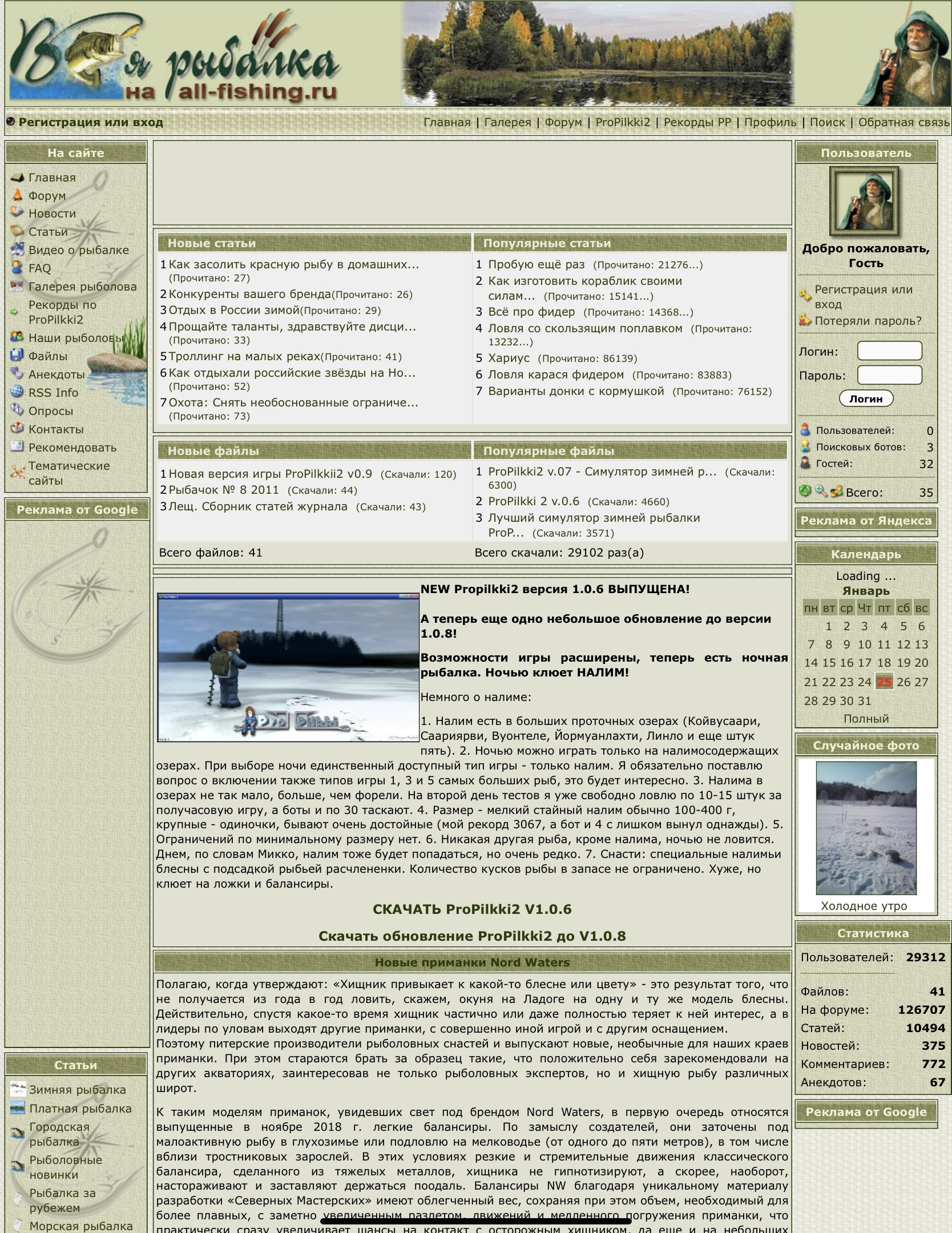Click the ProPilkki game screenshot image
This screenshot has height=1233, width=952.
[x=288, y=667]
